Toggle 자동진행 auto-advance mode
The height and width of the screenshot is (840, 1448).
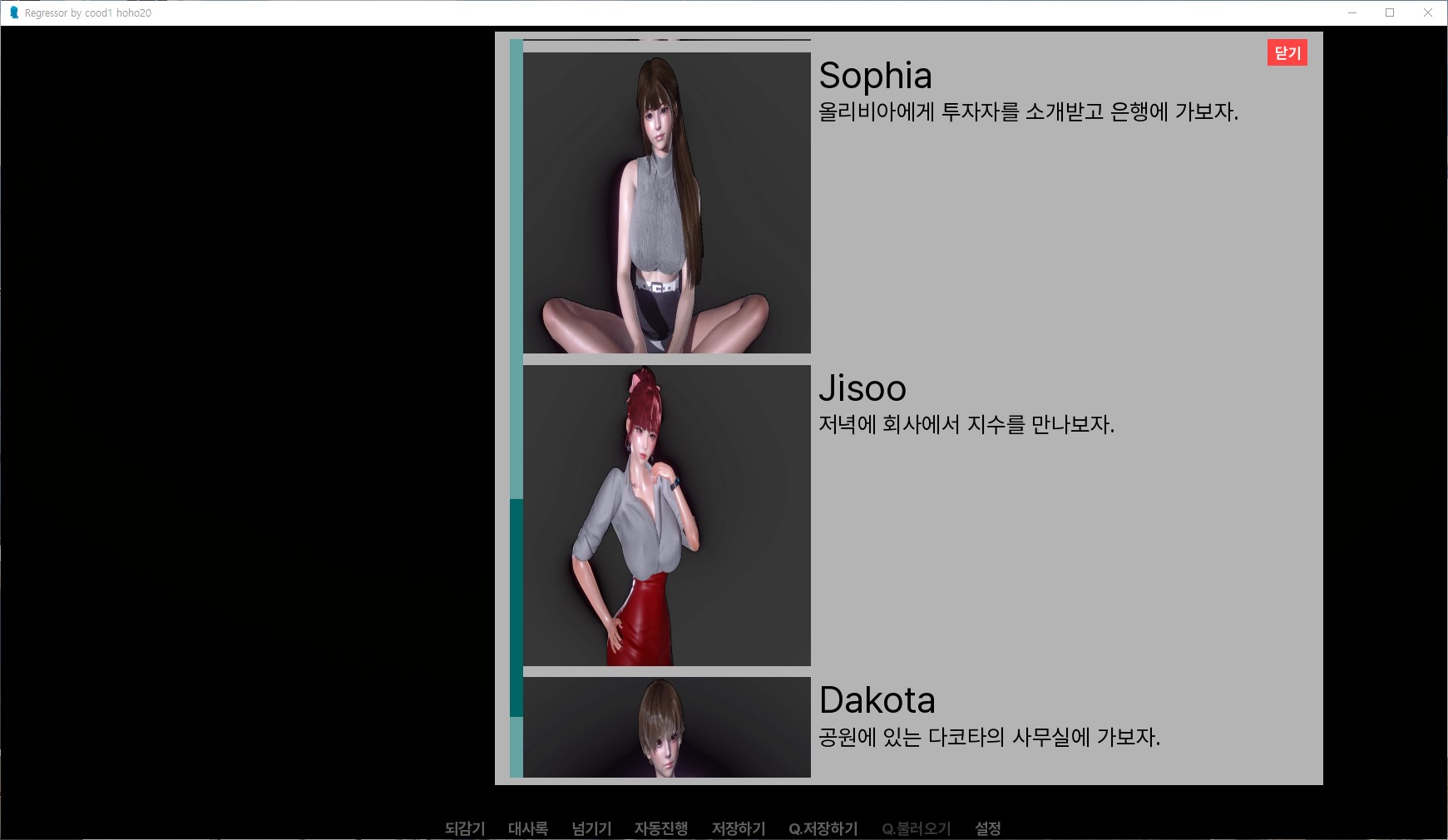(660, 828)
